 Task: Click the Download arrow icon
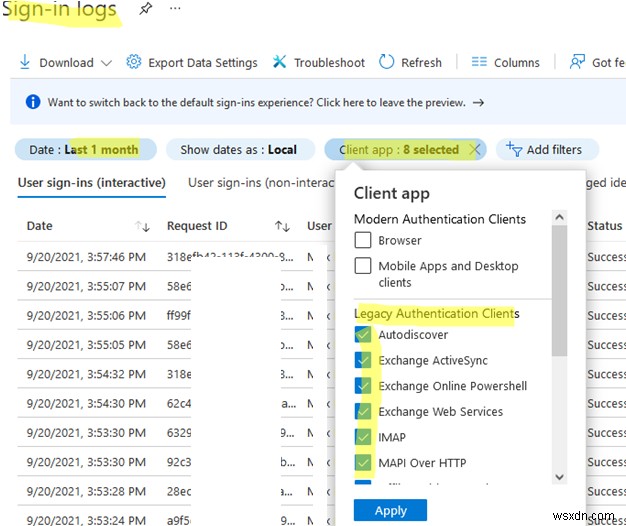pos(25,62)
